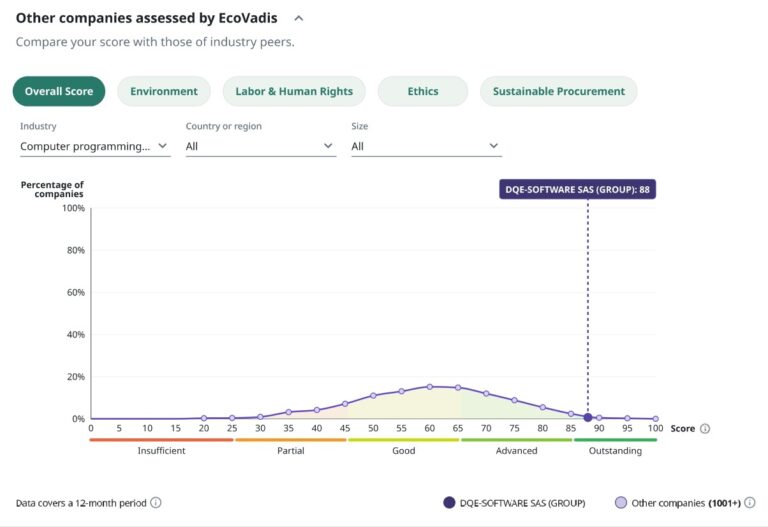Click info icon next to Score axis label
768x527 pixels.
(705, 429)
